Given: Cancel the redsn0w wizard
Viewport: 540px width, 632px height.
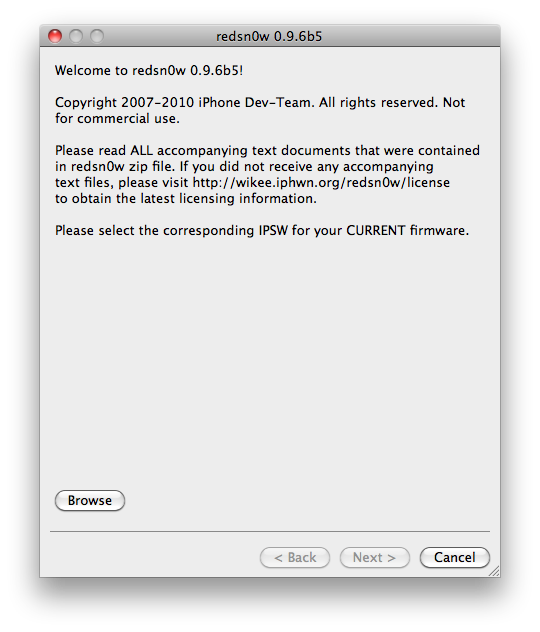Looking at the screenshot, I should (455, 557).
